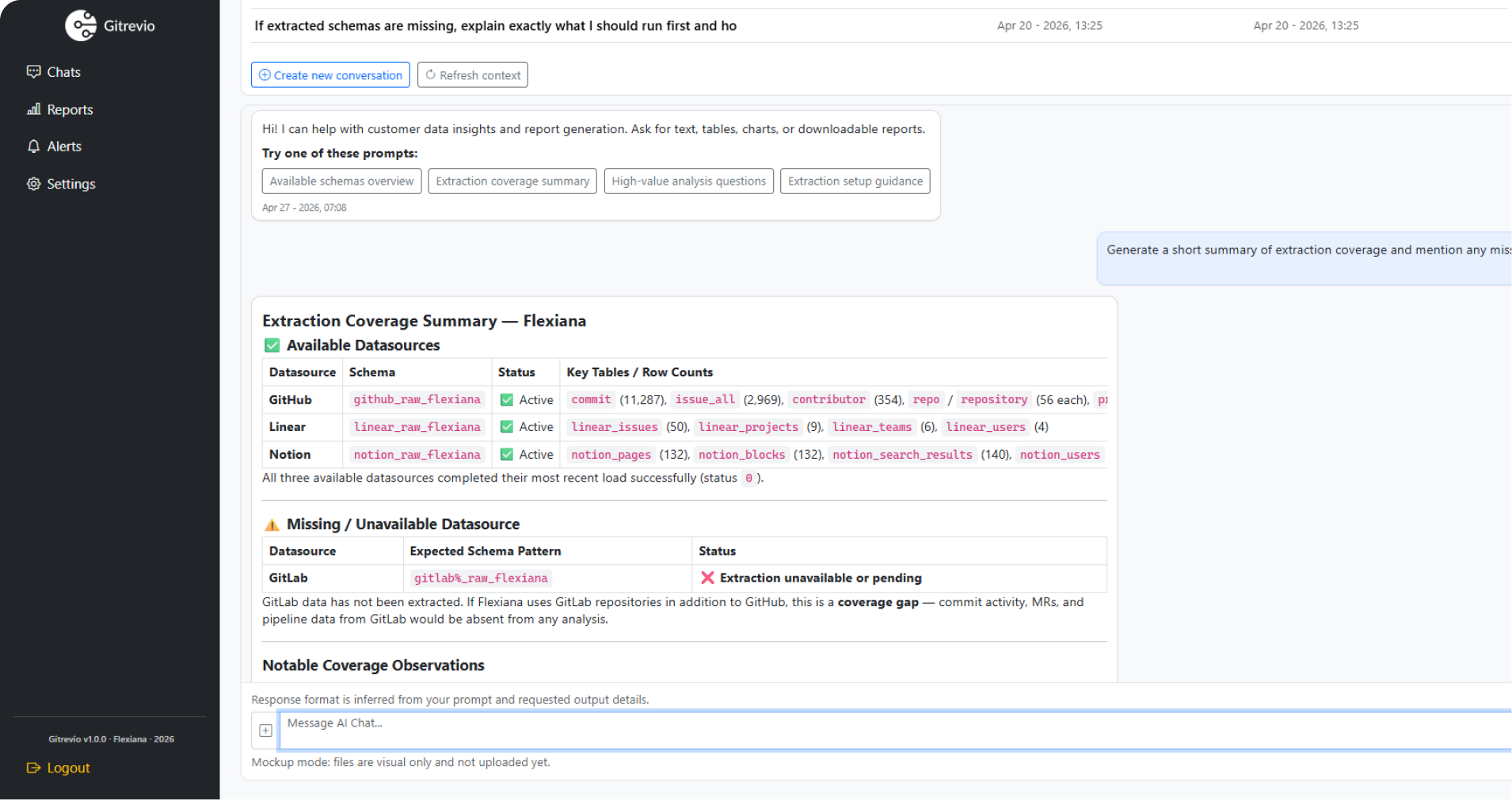Choose the Extraction coverage summary prompt
The width and height of the screenshot is (1512, 801).
pyautogui.click(x=512, y=181)
